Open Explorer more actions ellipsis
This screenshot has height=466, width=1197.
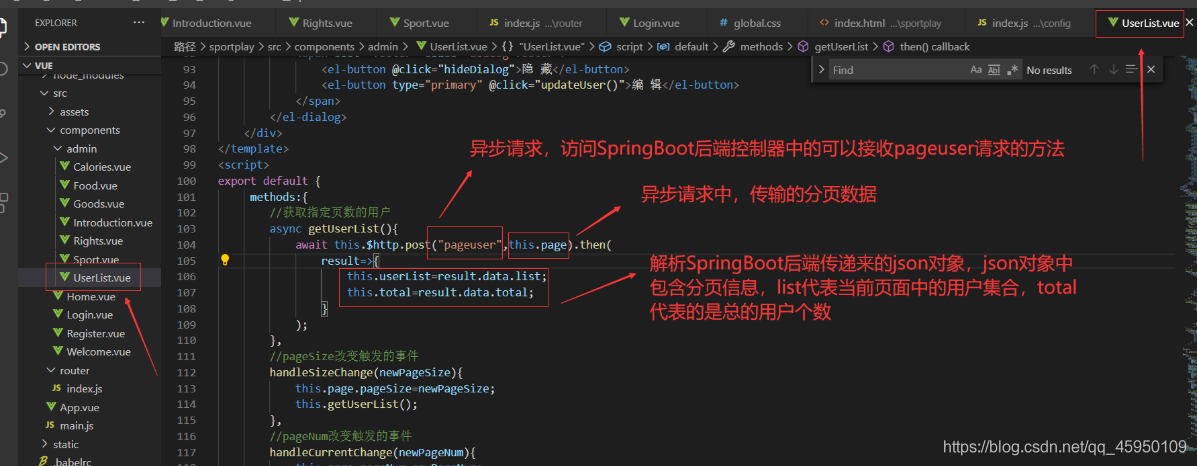pos(138,23)
